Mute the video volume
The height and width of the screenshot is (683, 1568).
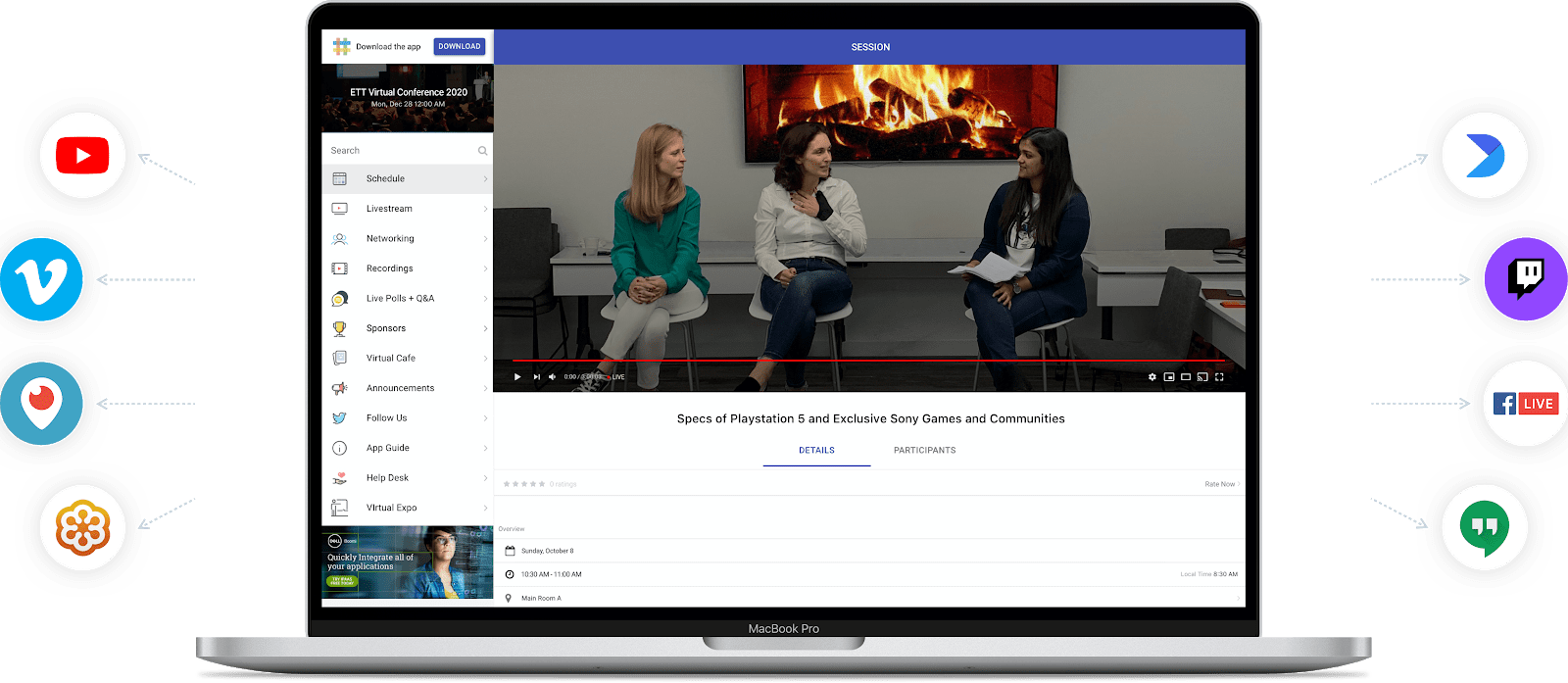click(x=553, y=377)
